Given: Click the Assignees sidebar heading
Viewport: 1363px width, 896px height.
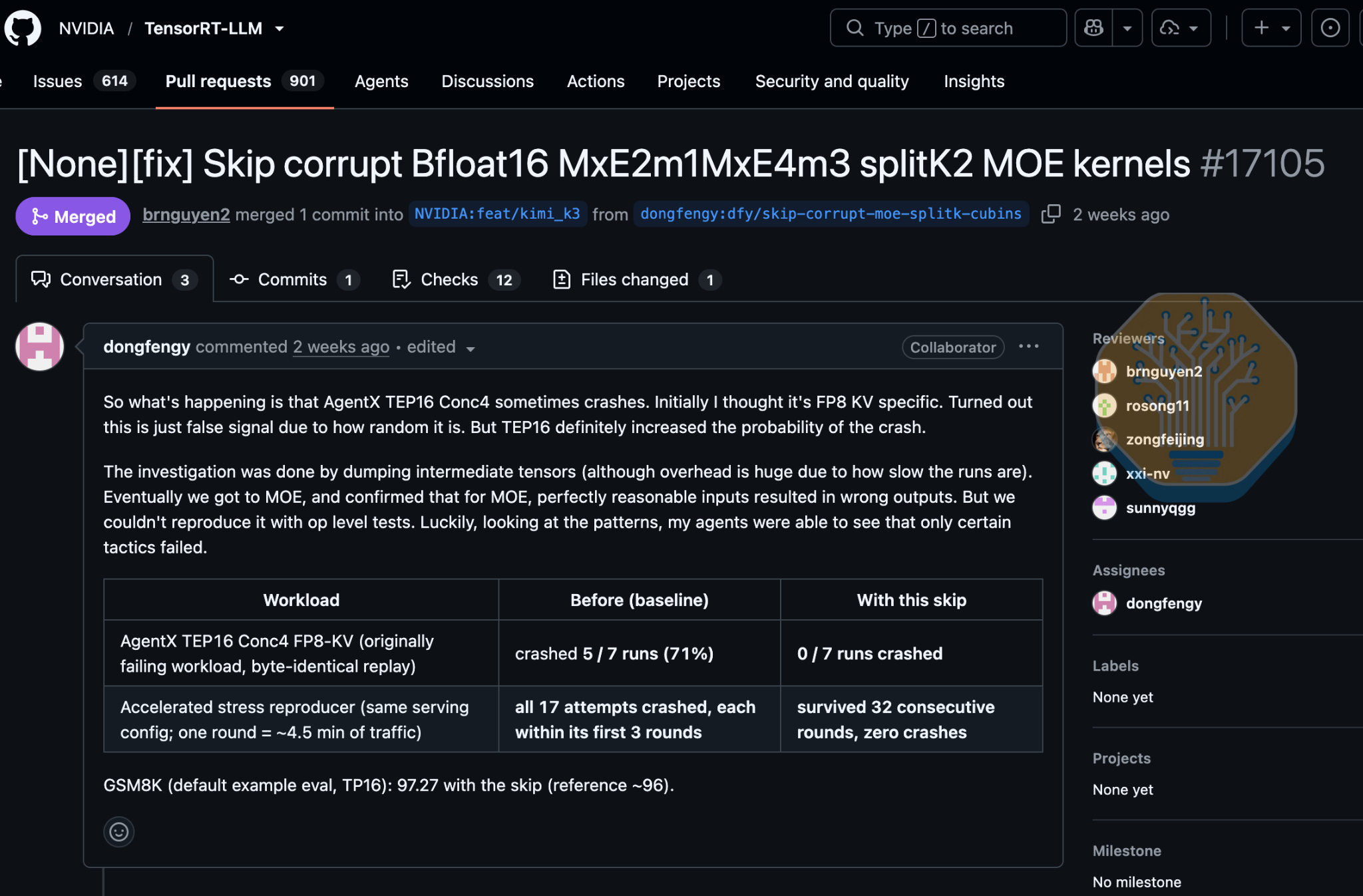Looking at the screenshot, I should tap(1129, 570).
